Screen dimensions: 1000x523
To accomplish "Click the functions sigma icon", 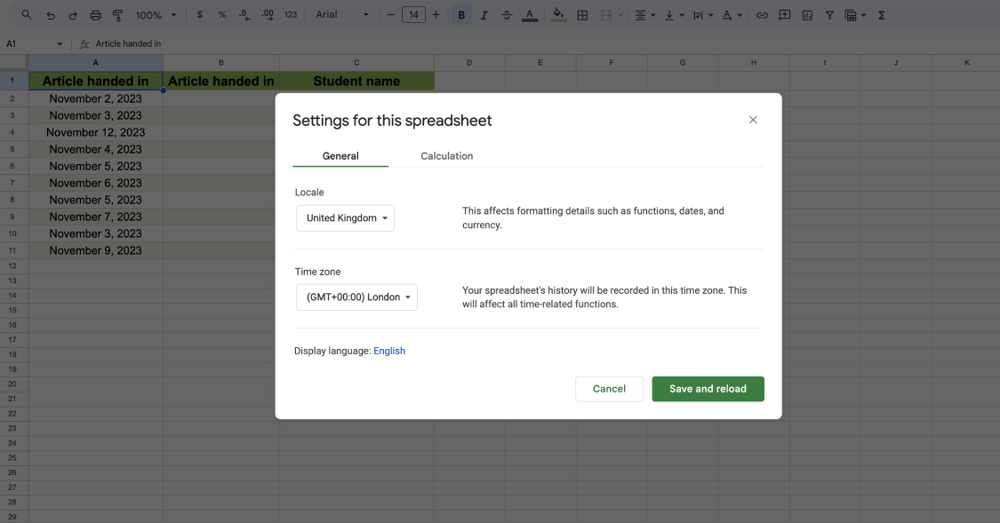I will (x=881, y=15).
